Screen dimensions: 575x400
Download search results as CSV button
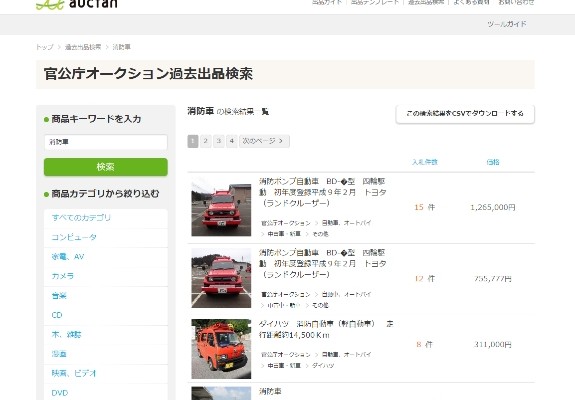point(465,114)
